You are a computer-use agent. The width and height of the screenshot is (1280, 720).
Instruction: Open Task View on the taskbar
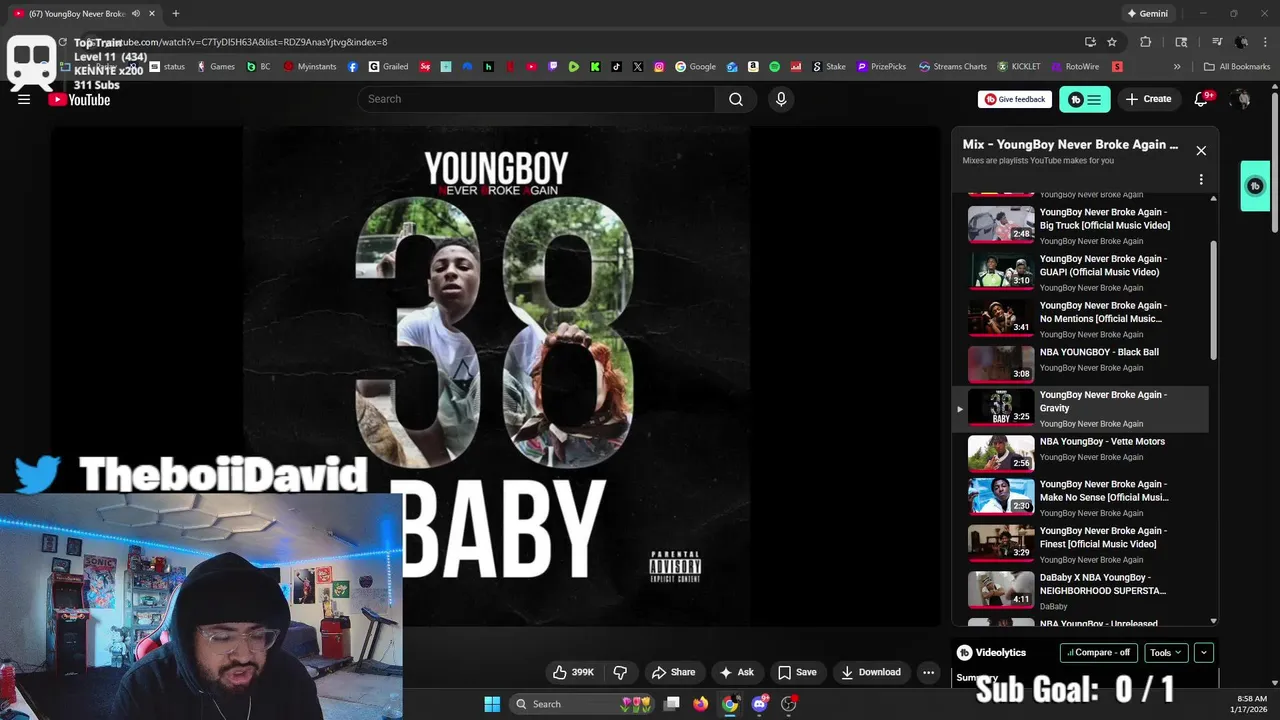[x=673, y=704]
